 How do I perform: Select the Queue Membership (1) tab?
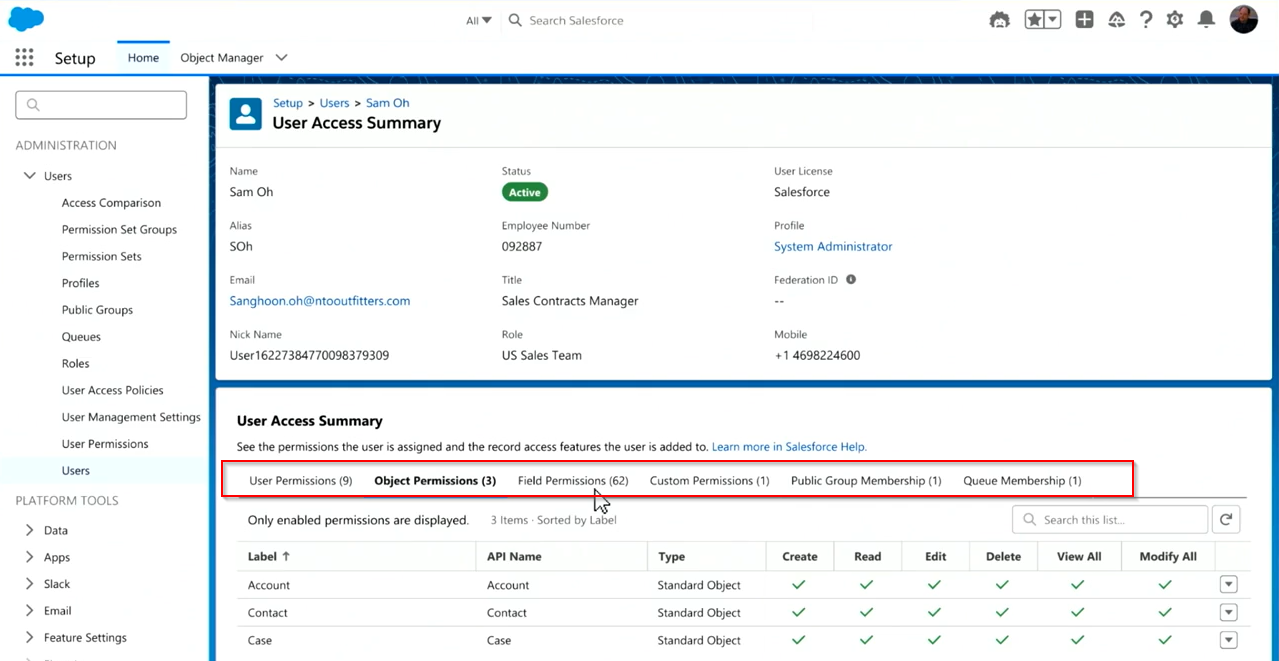click(1022, 481)
